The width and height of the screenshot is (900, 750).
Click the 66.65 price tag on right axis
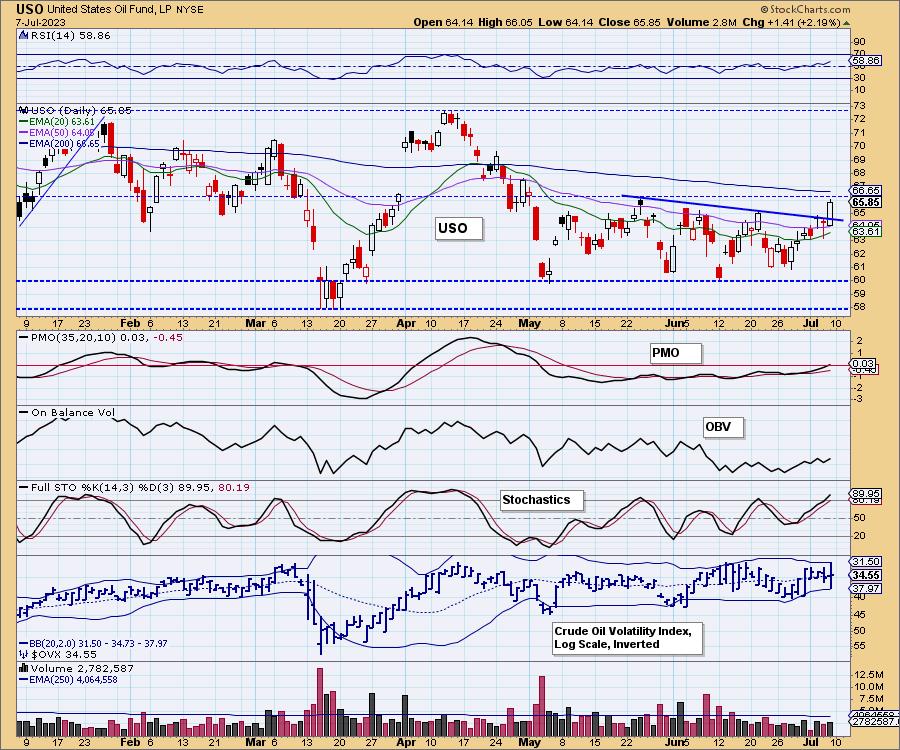pyautogui.click(x=866, y=190)
